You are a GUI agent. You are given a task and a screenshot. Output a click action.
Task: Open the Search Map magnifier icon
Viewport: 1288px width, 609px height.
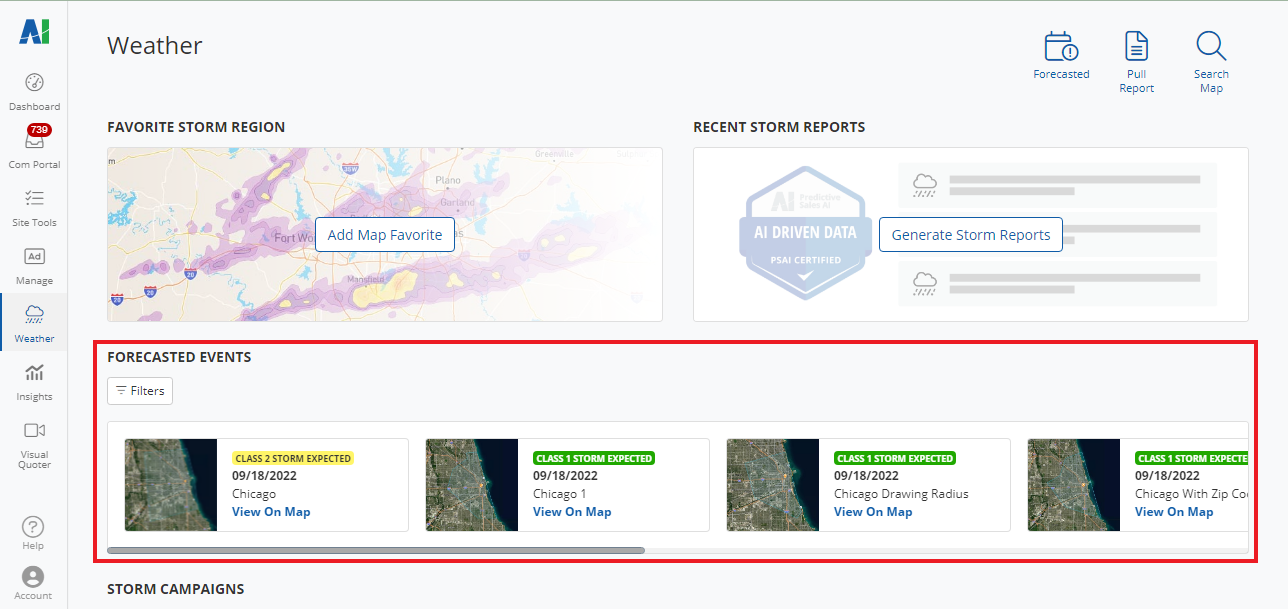click(x=1211, y=48)
